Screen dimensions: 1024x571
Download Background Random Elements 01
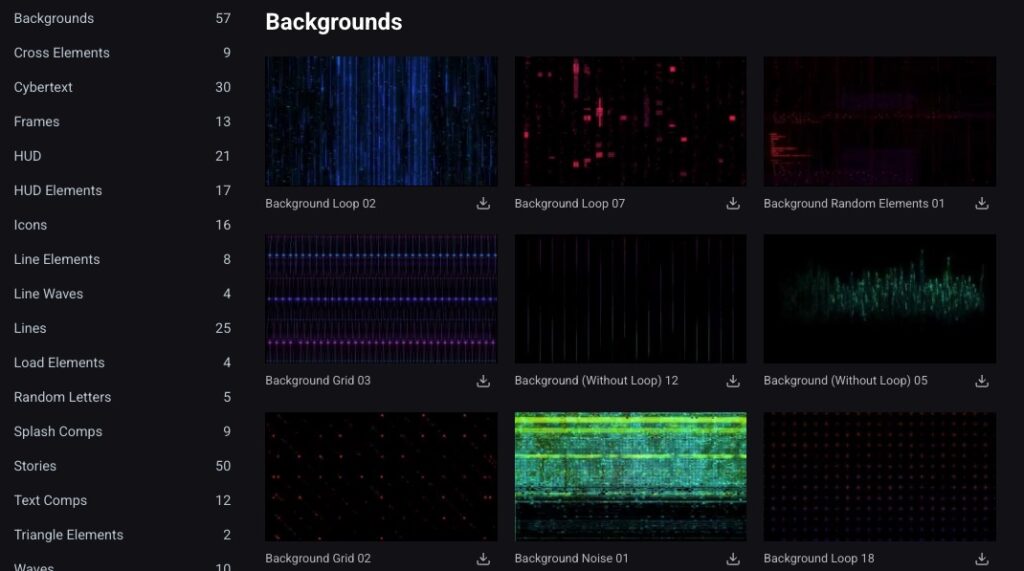click(982, 204)
